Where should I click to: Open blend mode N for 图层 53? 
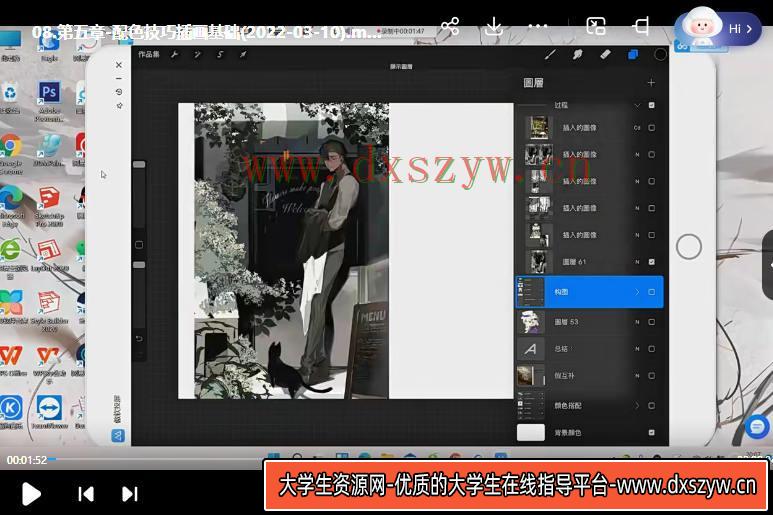637,322
